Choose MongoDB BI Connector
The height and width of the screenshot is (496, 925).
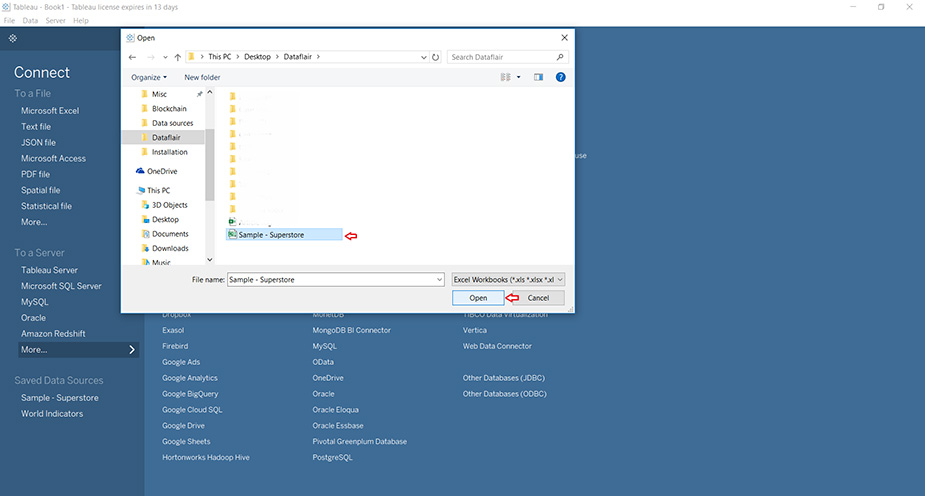tap(352, 330)
